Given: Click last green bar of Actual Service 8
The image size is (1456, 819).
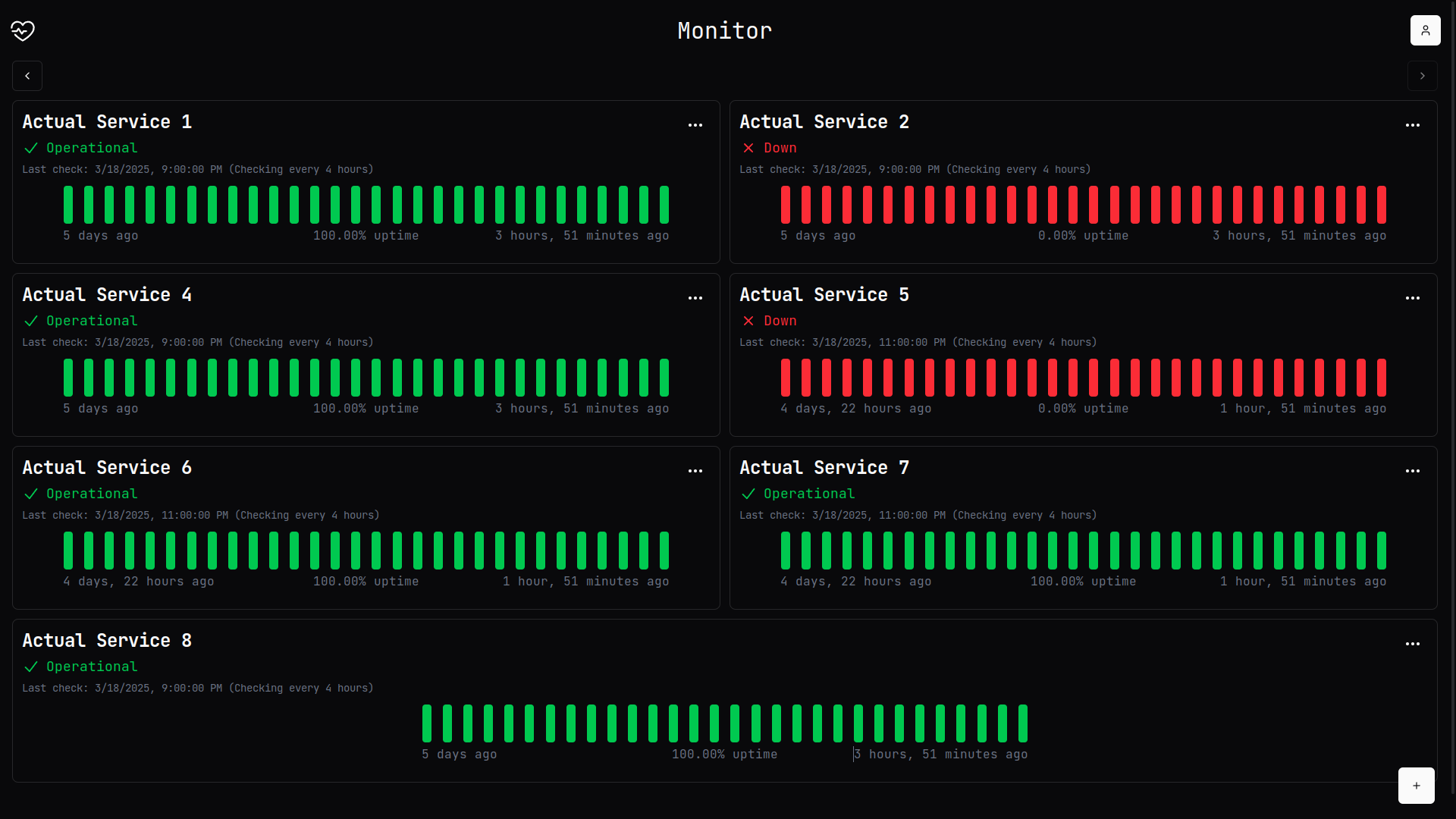Looking at the screenshot, I should (1022, 723).
